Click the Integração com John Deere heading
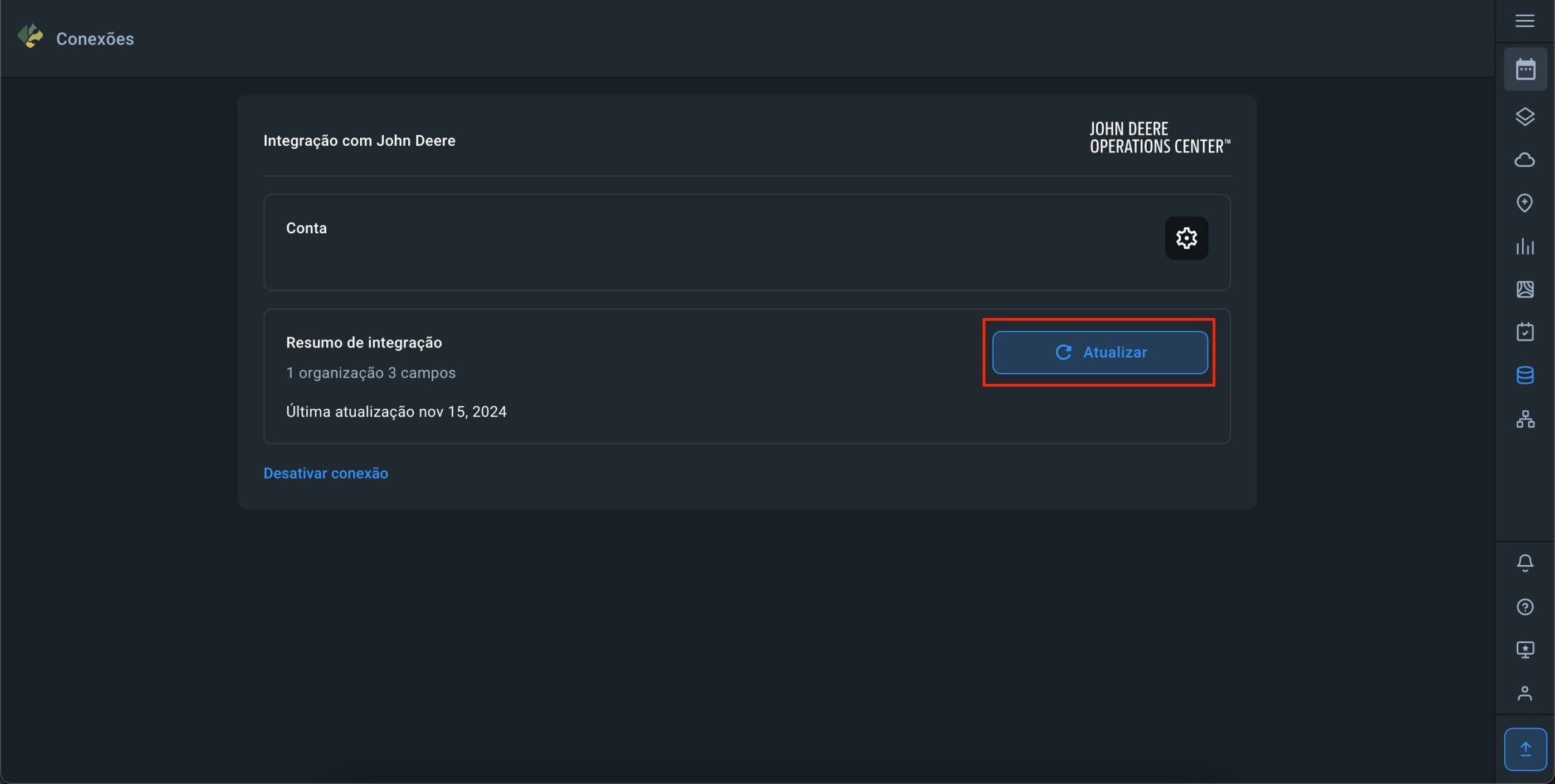 [x=359, y=140]
